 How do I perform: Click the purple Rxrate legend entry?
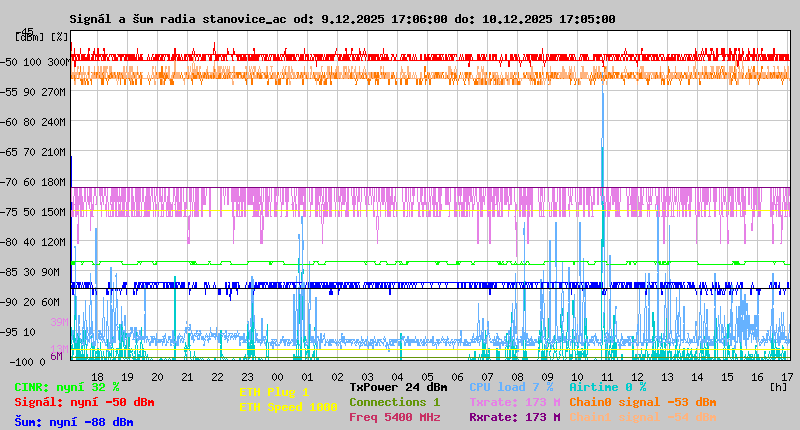click(x=514, y=417)
